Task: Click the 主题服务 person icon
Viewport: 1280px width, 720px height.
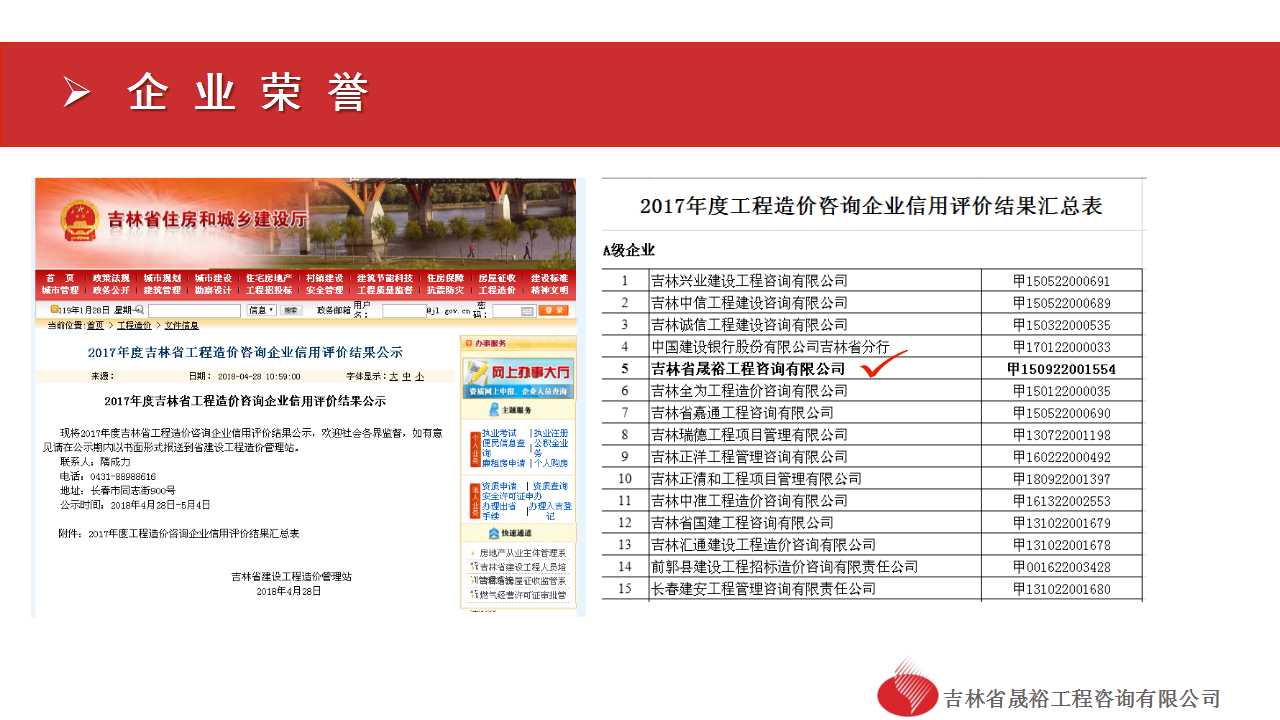Action: (494, 410)
